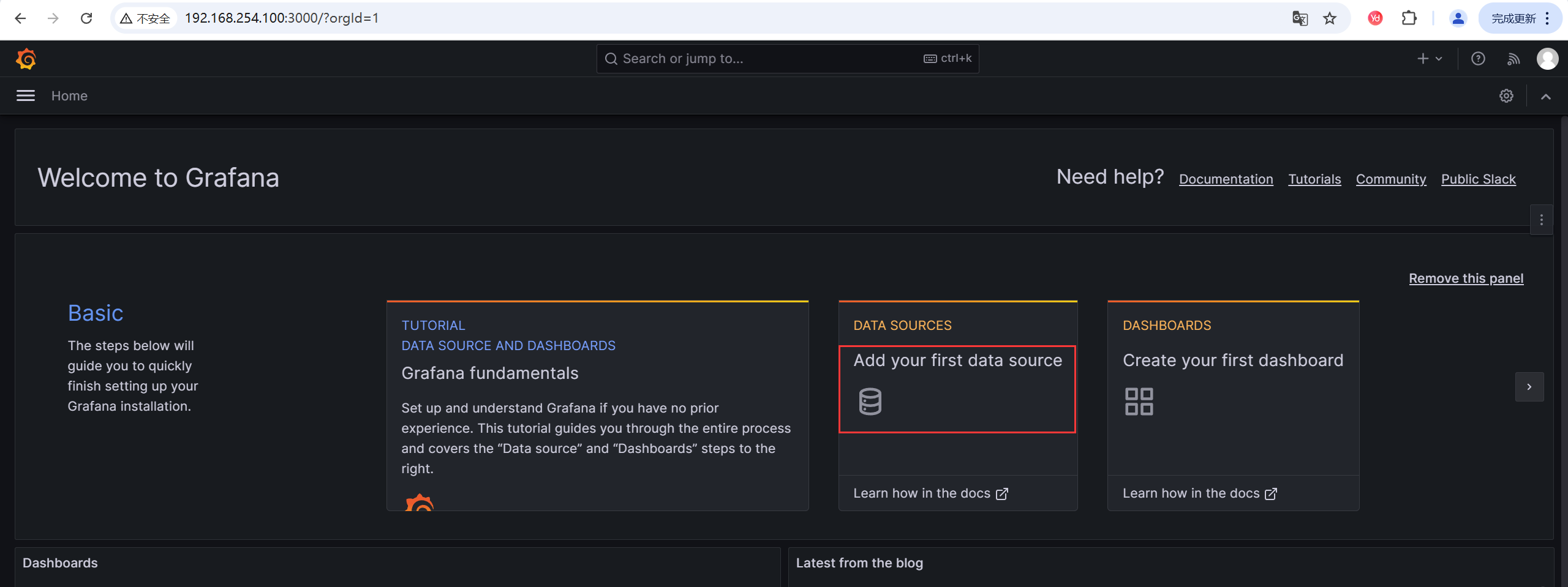Open data sources Learn how in docs
Image resolution: width=1568 pixels, height=587 pixels.
click(930, 493)
